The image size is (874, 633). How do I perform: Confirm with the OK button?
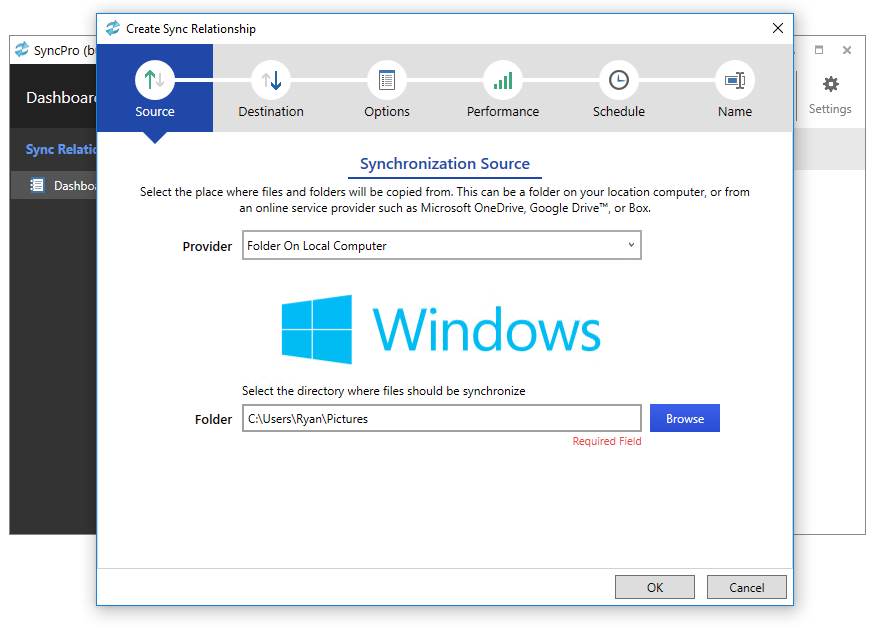(655, 587)
